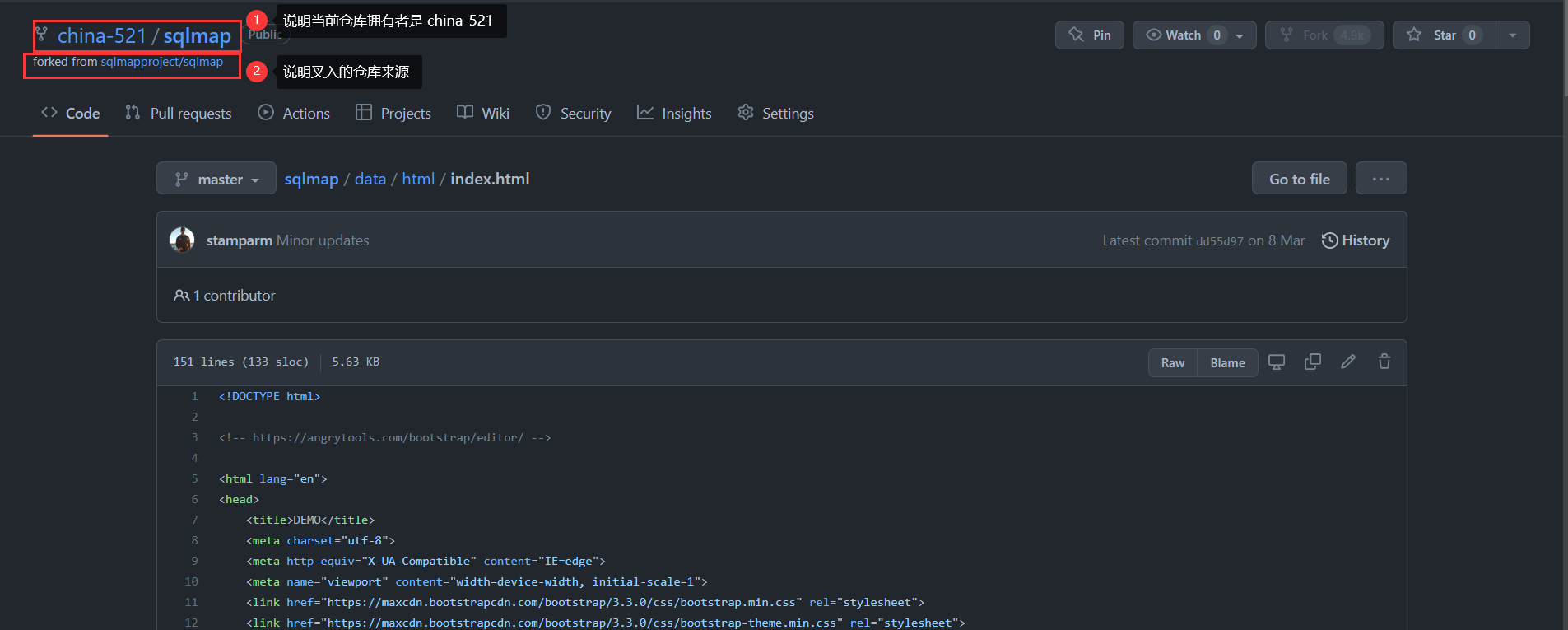Click line number 7 in code

click(x=194, y=520)
